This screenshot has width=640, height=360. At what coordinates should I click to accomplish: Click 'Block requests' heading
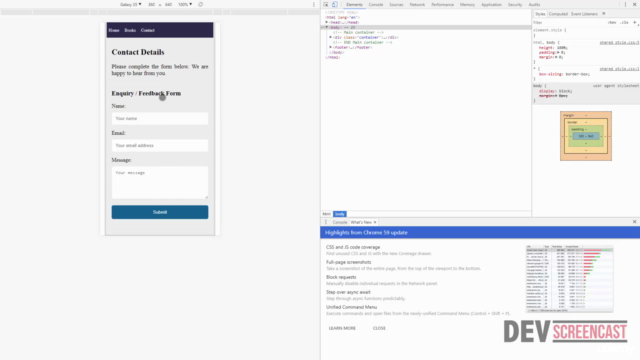341,277
